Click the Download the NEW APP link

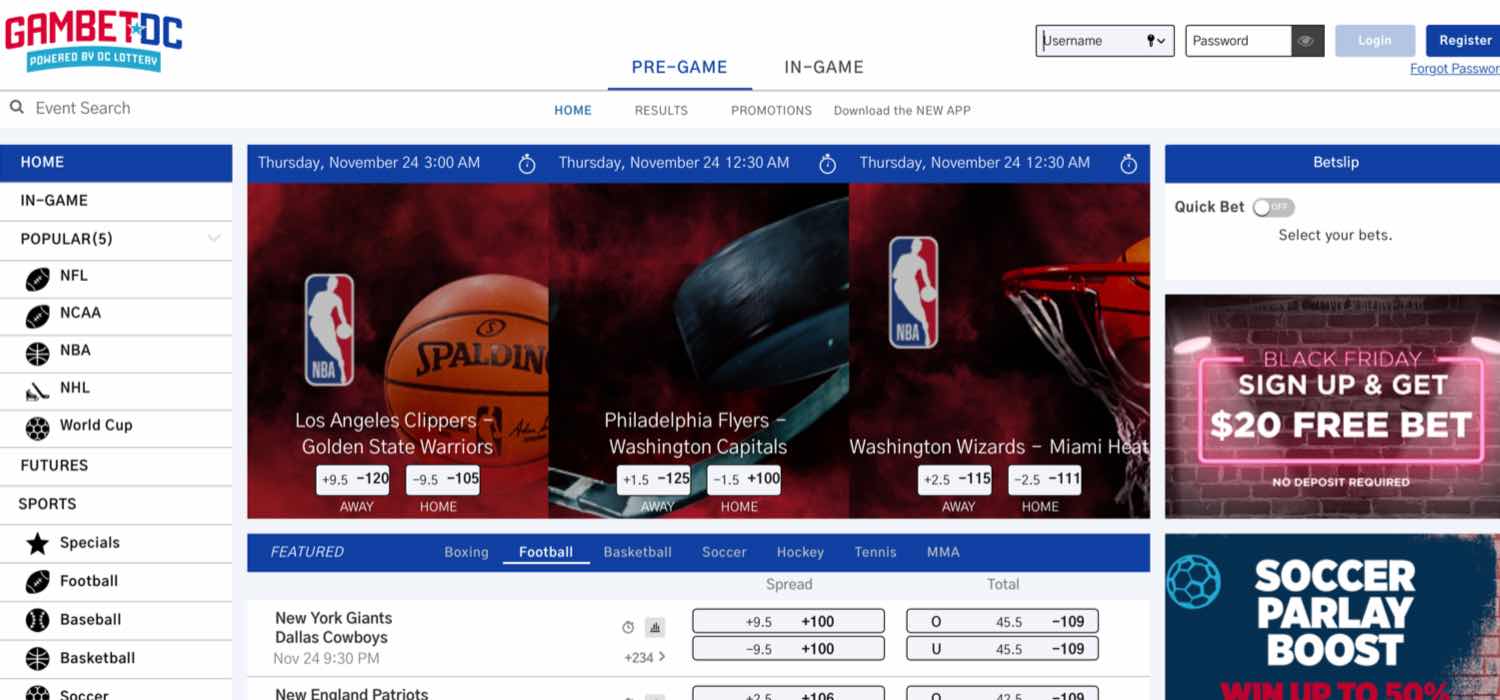pyautogui.click(x=902, y=110)
